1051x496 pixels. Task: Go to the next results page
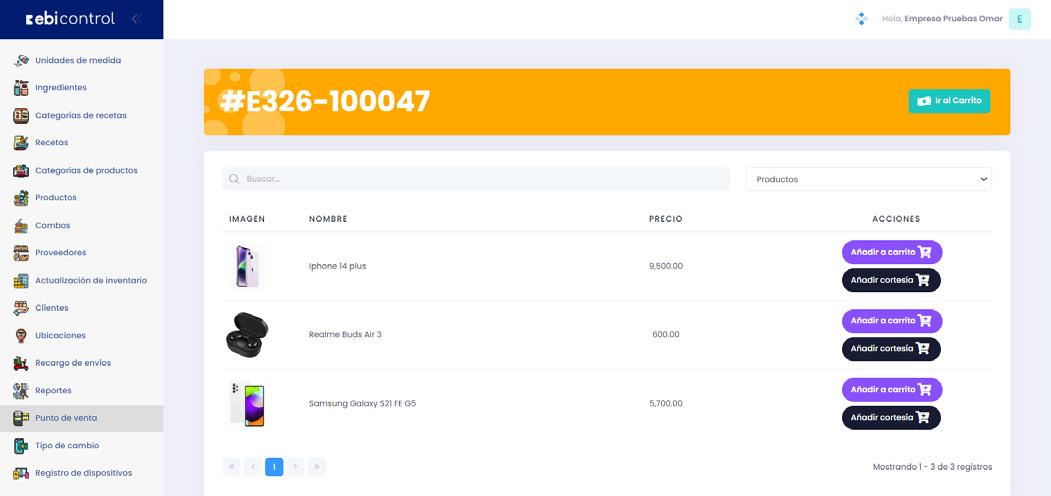(296, 467)
